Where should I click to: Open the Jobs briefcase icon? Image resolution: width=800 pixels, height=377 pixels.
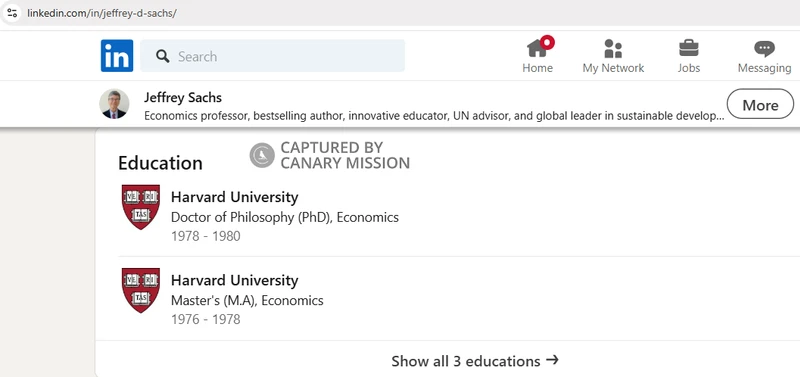(x=688, y=48)
